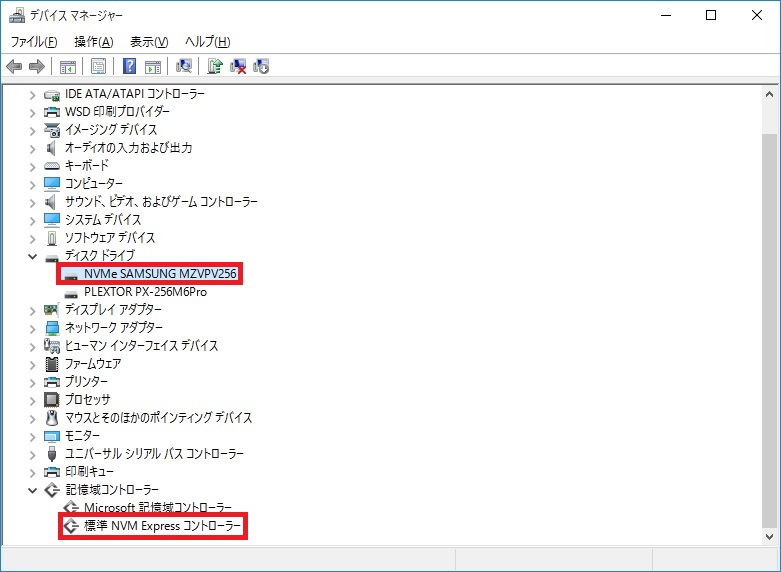Select the ディスク ドライブ label
Image resolution: width=781 pixels, height=572 pixels.
point(100,256)
